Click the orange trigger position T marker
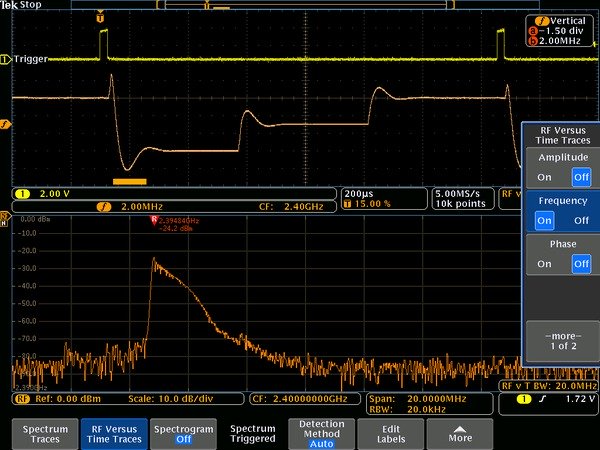The width and height of the screenshot is (600, 450). (x=100, y=18)
